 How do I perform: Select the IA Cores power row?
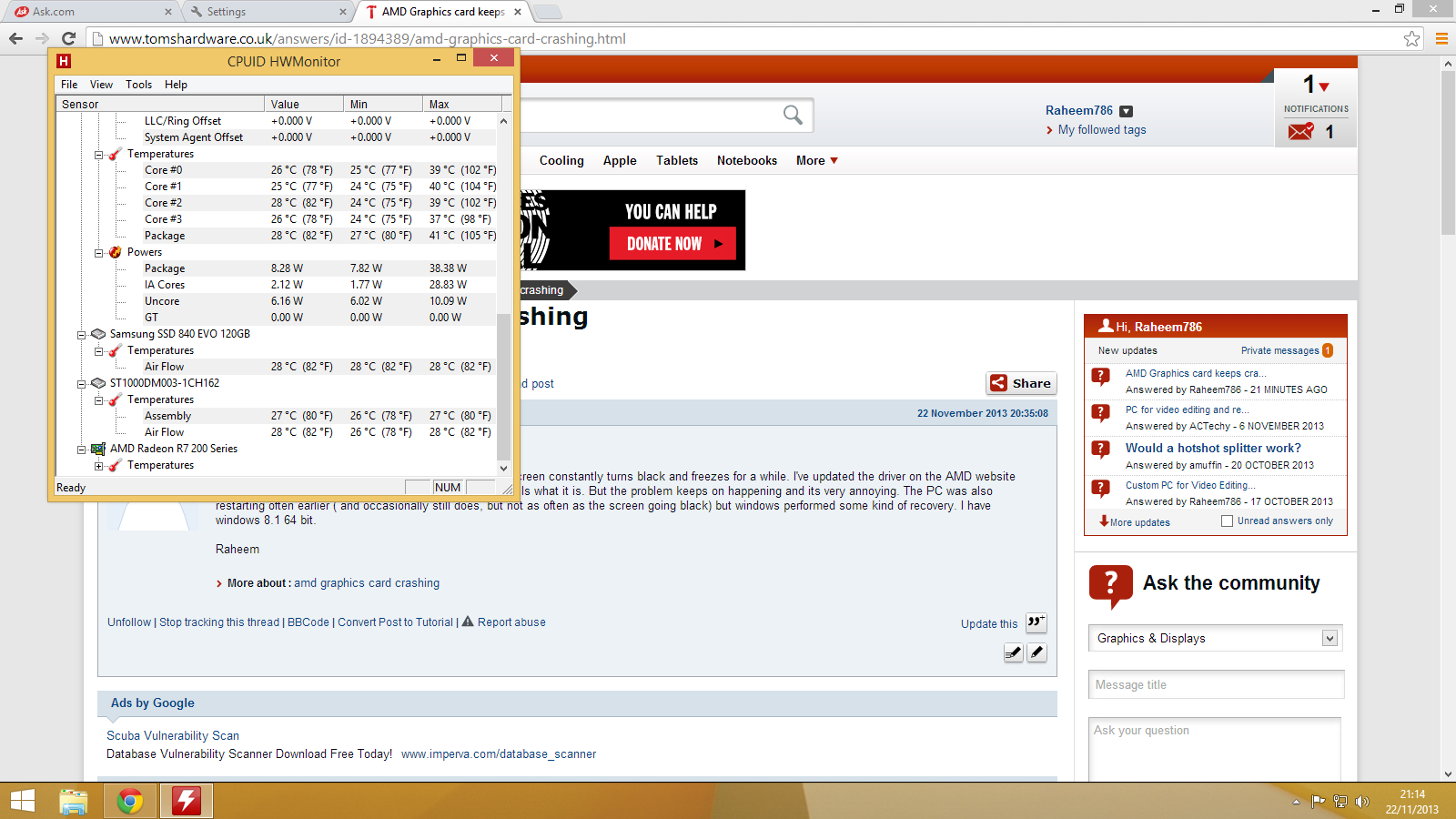(277, 285)
